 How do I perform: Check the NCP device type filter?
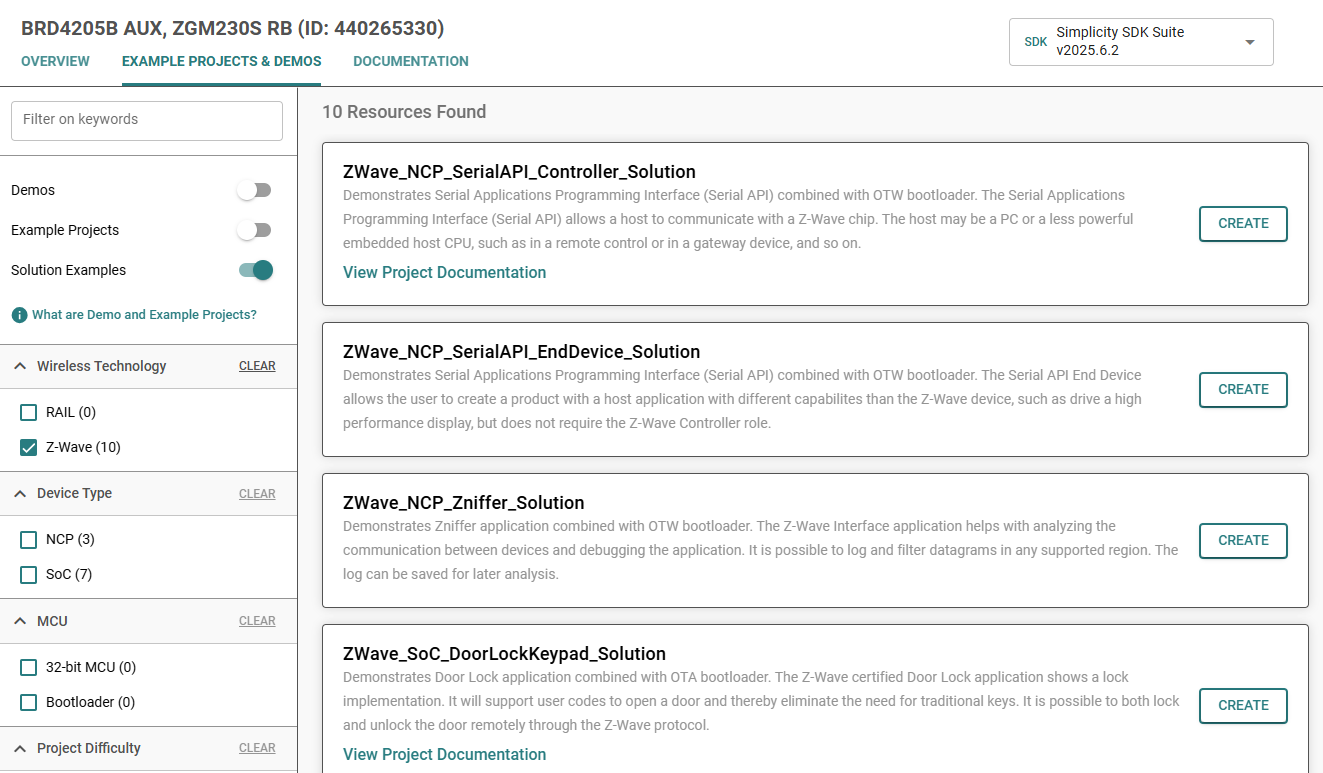click(x=28, y=539)
